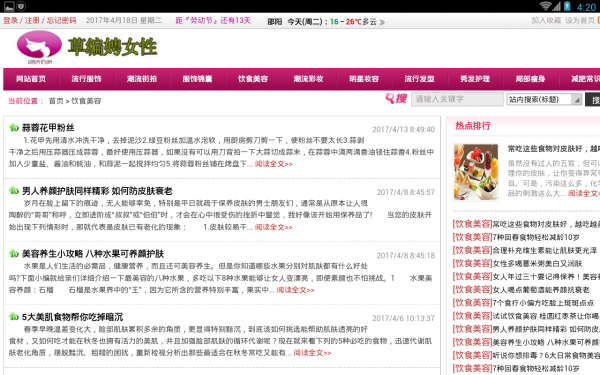
Task: Open 潮流街拍 navigation tab
Action: (142, 79)
